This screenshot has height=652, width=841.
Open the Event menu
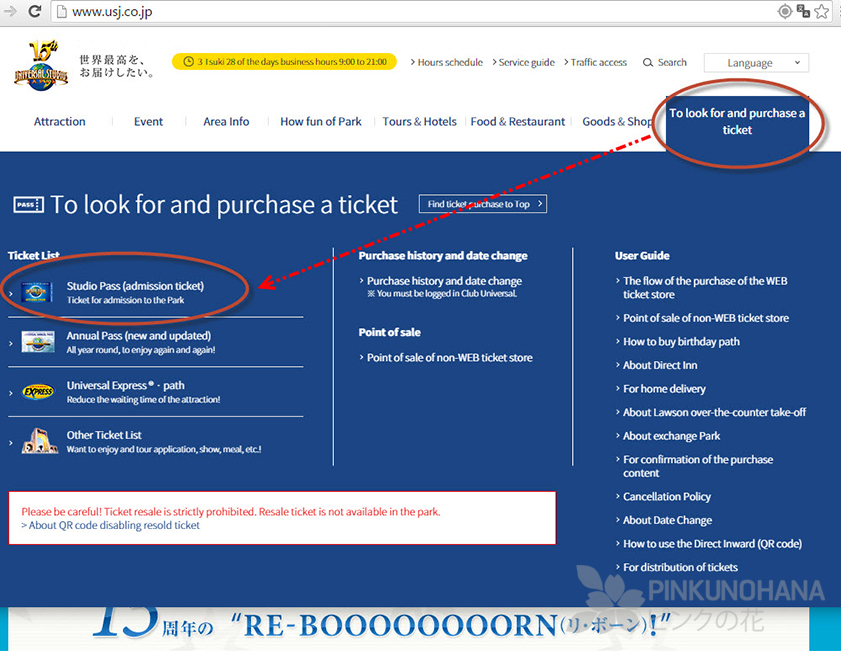pyautogui.click(x=148, y=122)
